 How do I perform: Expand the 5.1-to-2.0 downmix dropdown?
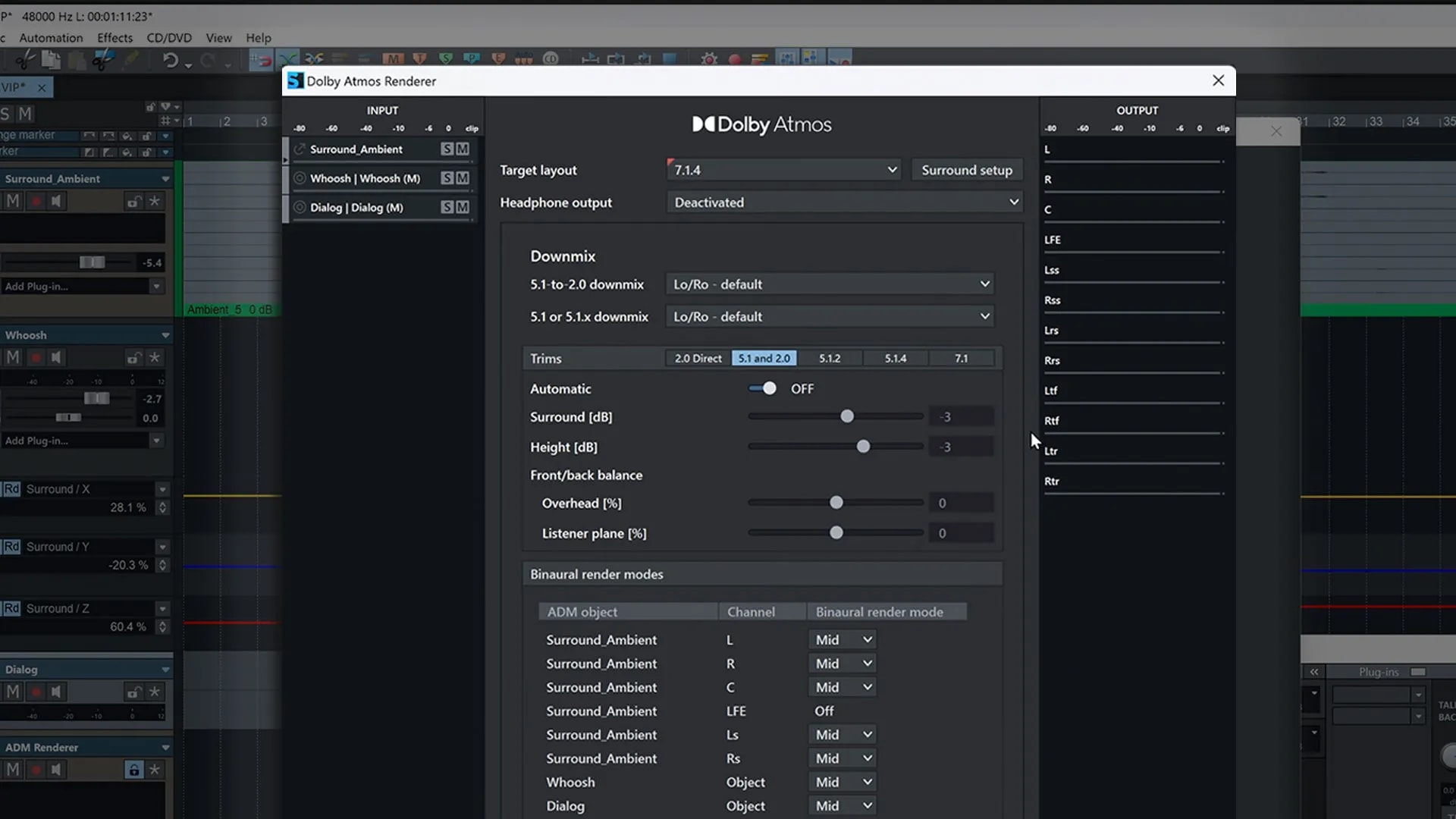coord(830,284)
